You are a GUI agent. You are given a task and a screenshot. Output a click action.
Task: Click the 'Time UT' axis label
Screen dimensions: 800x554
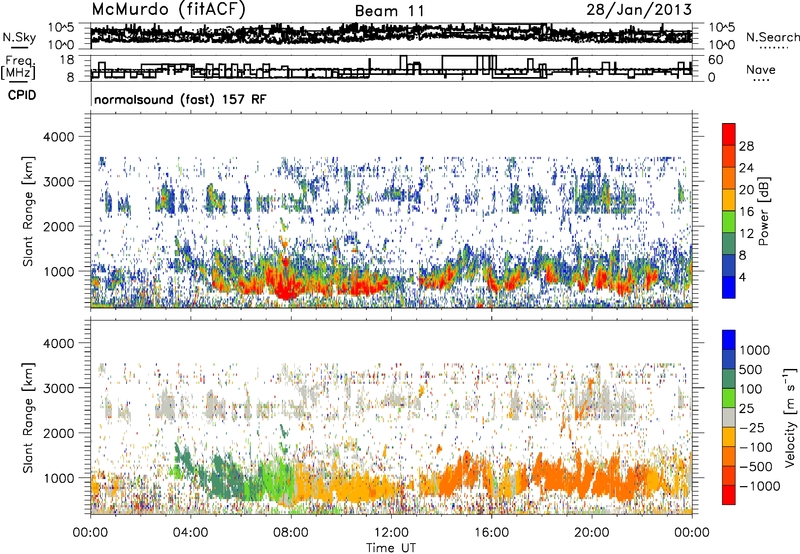point(391,548)
